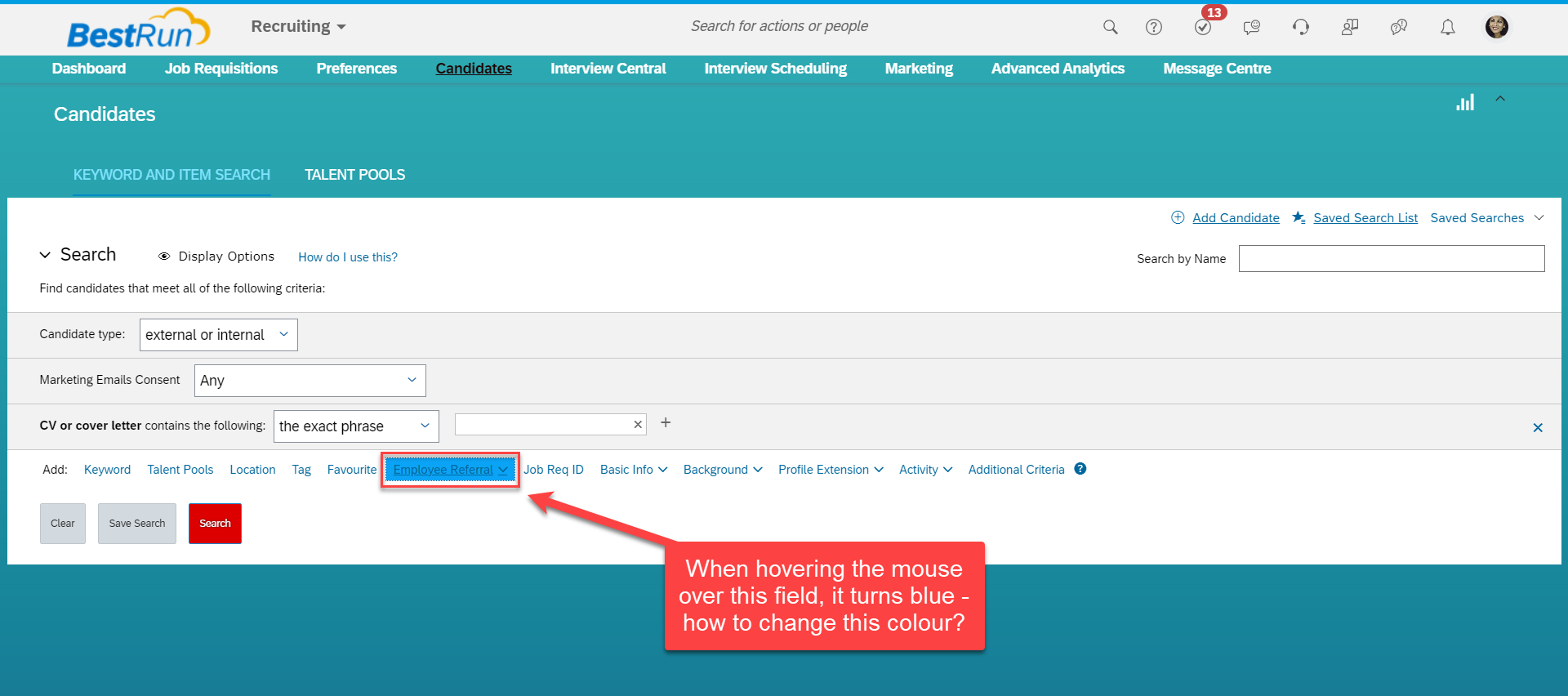The width and height of the screenshot is (1568, 696).
Task: Expand the Basic Info criteria menu
Action: [634, 470]
